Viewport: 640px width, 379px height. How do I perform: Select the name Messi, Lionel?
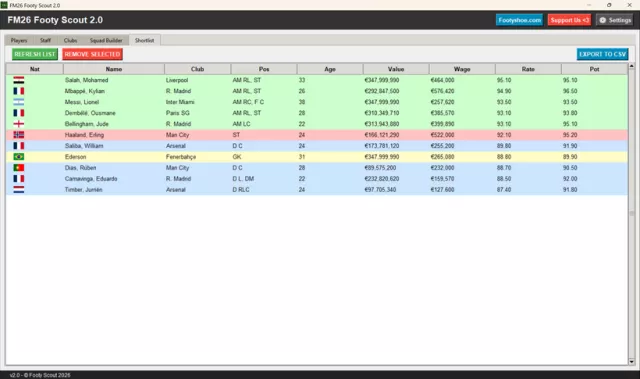(82, 102)
